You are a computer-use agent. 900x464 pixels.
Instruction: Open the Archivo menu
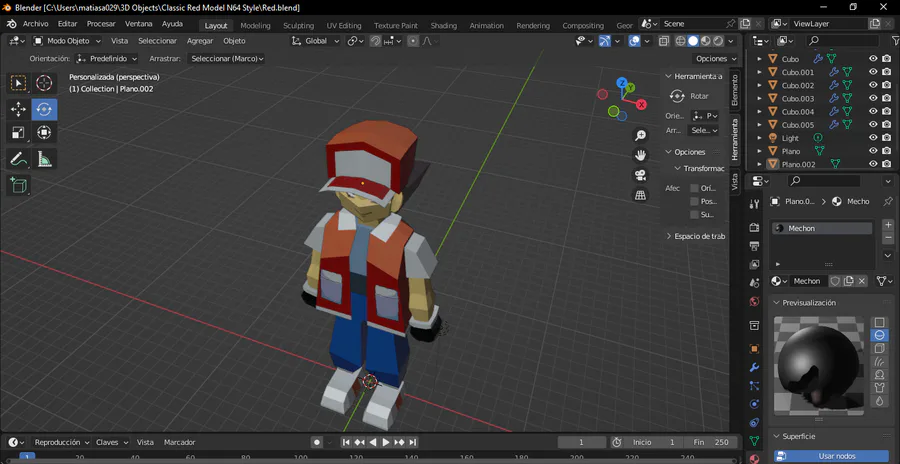click(36, 24)
